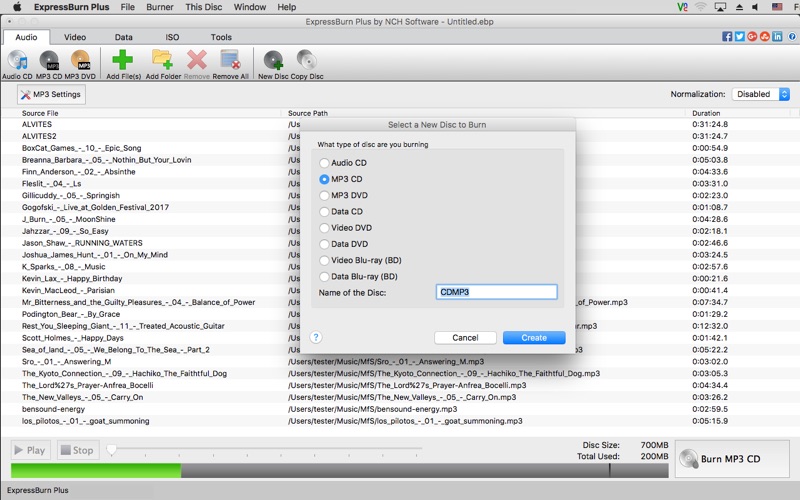Select Video Blu-ray (BD) radio option
Image resolution: width=800 pixels, height=500 pixels.
click(324, 261)
